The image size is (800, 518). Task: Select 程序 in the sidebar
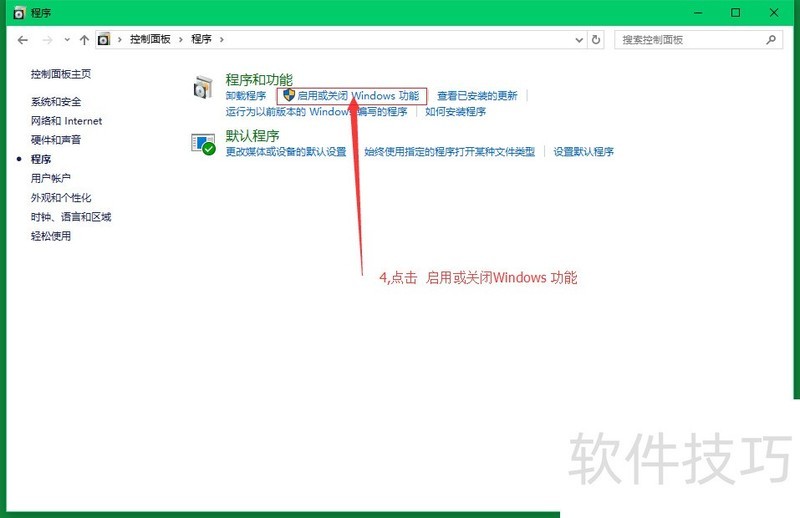(41, 159)
